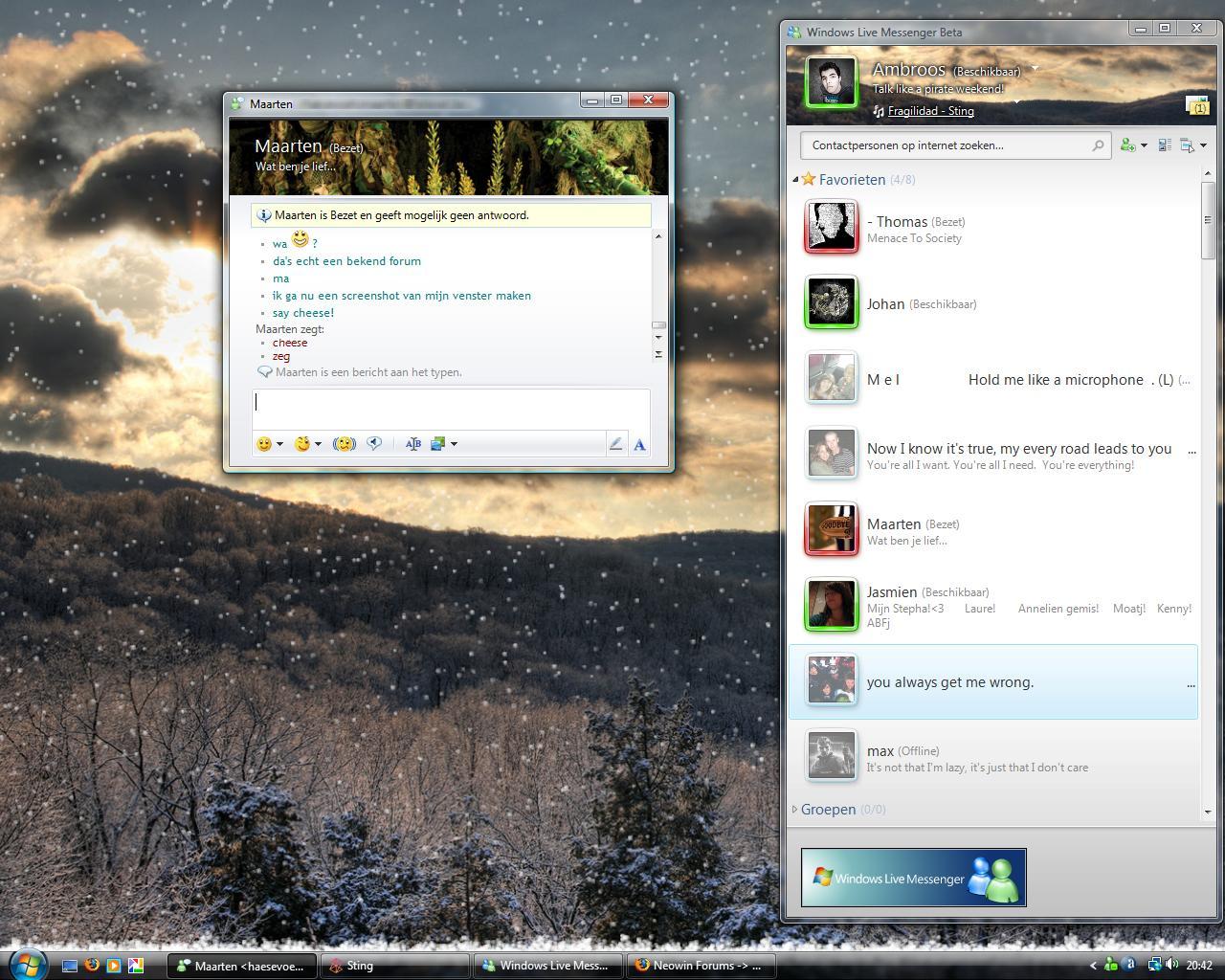Click the add contact icon
Image resolution: width=1225 pixels, height=980 pixels.
tap(1125, 145)
